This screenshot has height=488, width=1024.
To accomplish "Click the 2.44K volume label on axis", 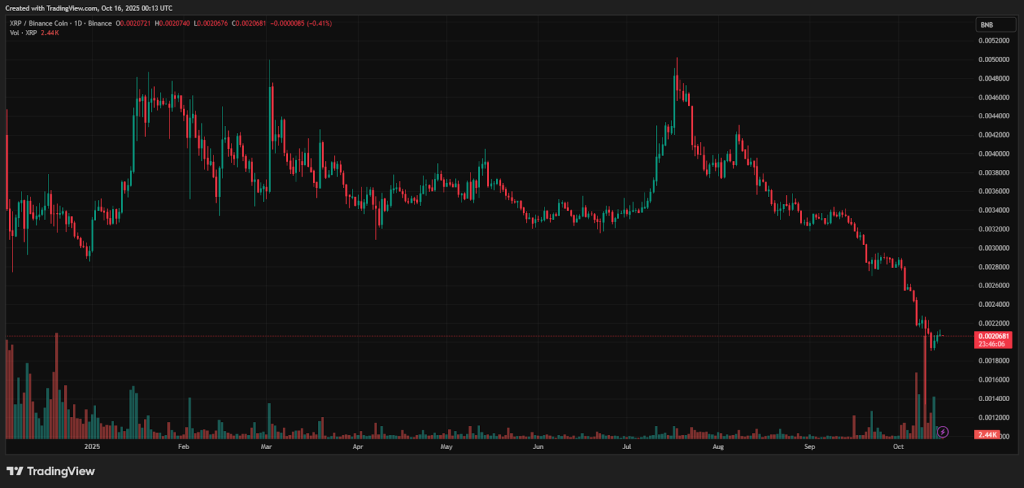I will (x=991, y=436).
